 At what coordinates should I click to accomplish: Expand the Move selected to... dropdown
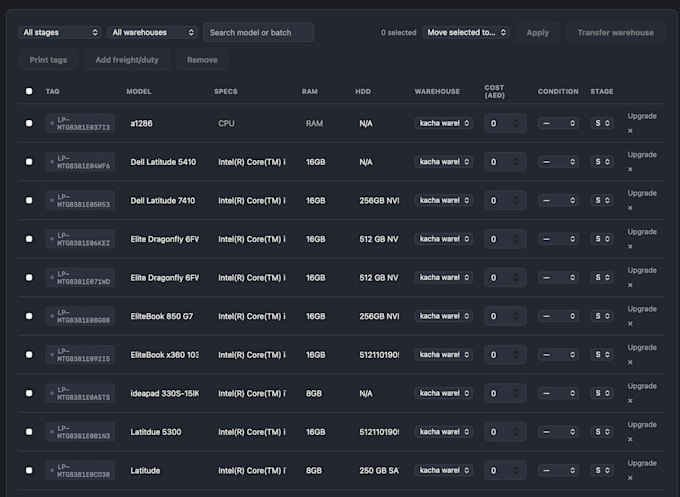tap(466, 33)
